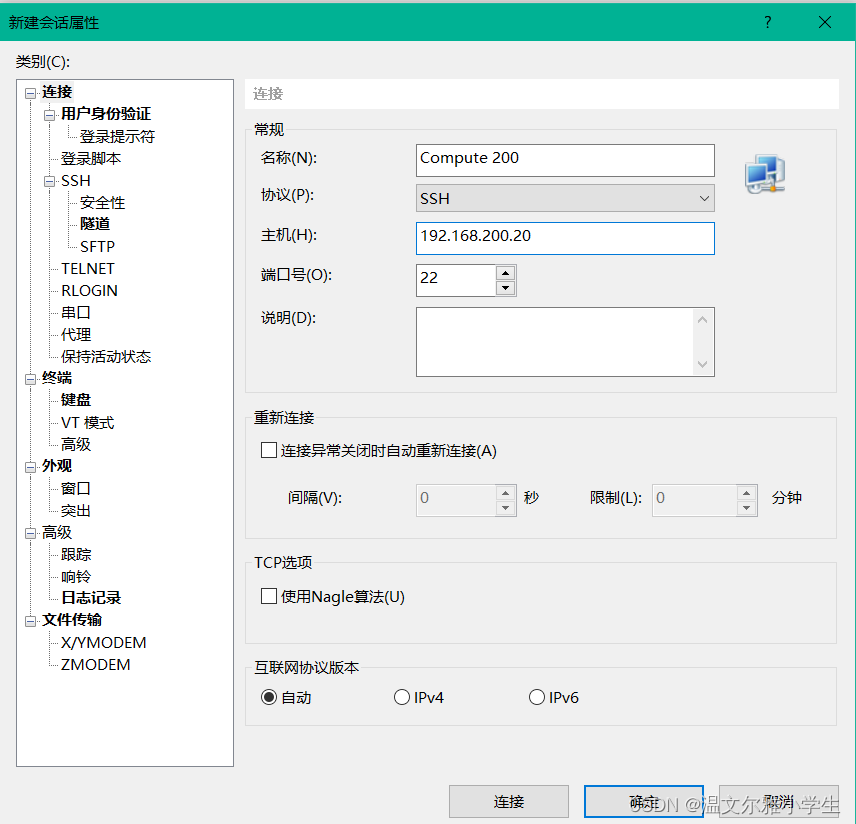Click the session computer icon beside the name field
Image resolution: width=856 pixels, height=824 pixels.
(764, 173)
